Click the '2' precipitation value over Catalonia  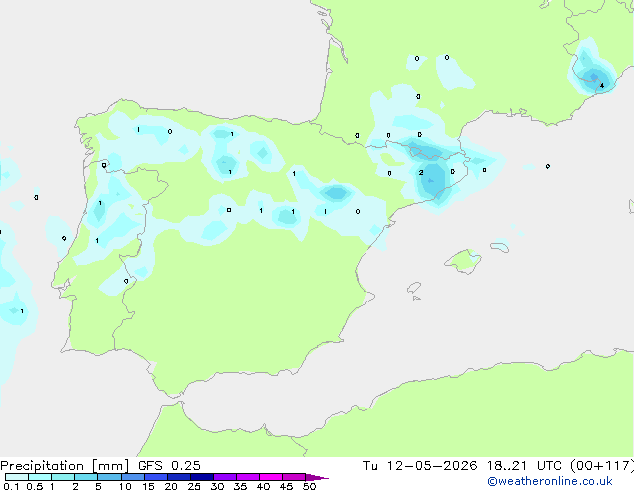421,173
